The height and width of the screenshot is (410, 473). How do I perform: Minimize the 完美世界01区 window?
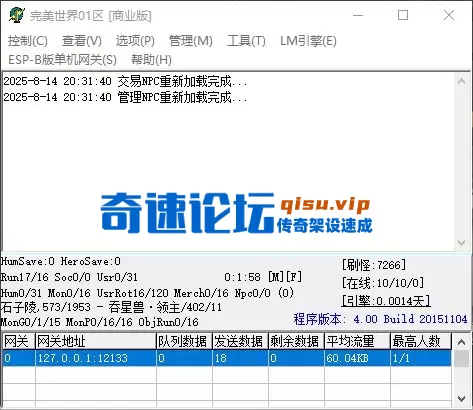(x=358, y=15)
